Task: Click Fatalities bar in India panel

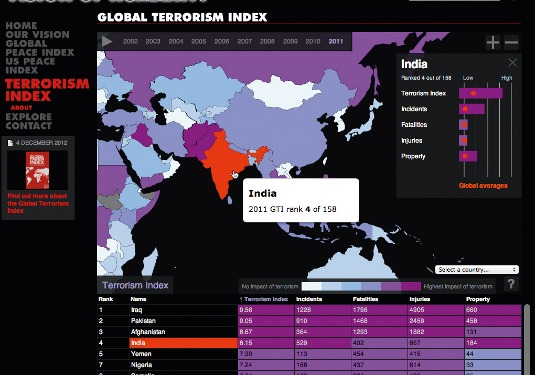Action: pyautogui.click(x=463, y=125)
